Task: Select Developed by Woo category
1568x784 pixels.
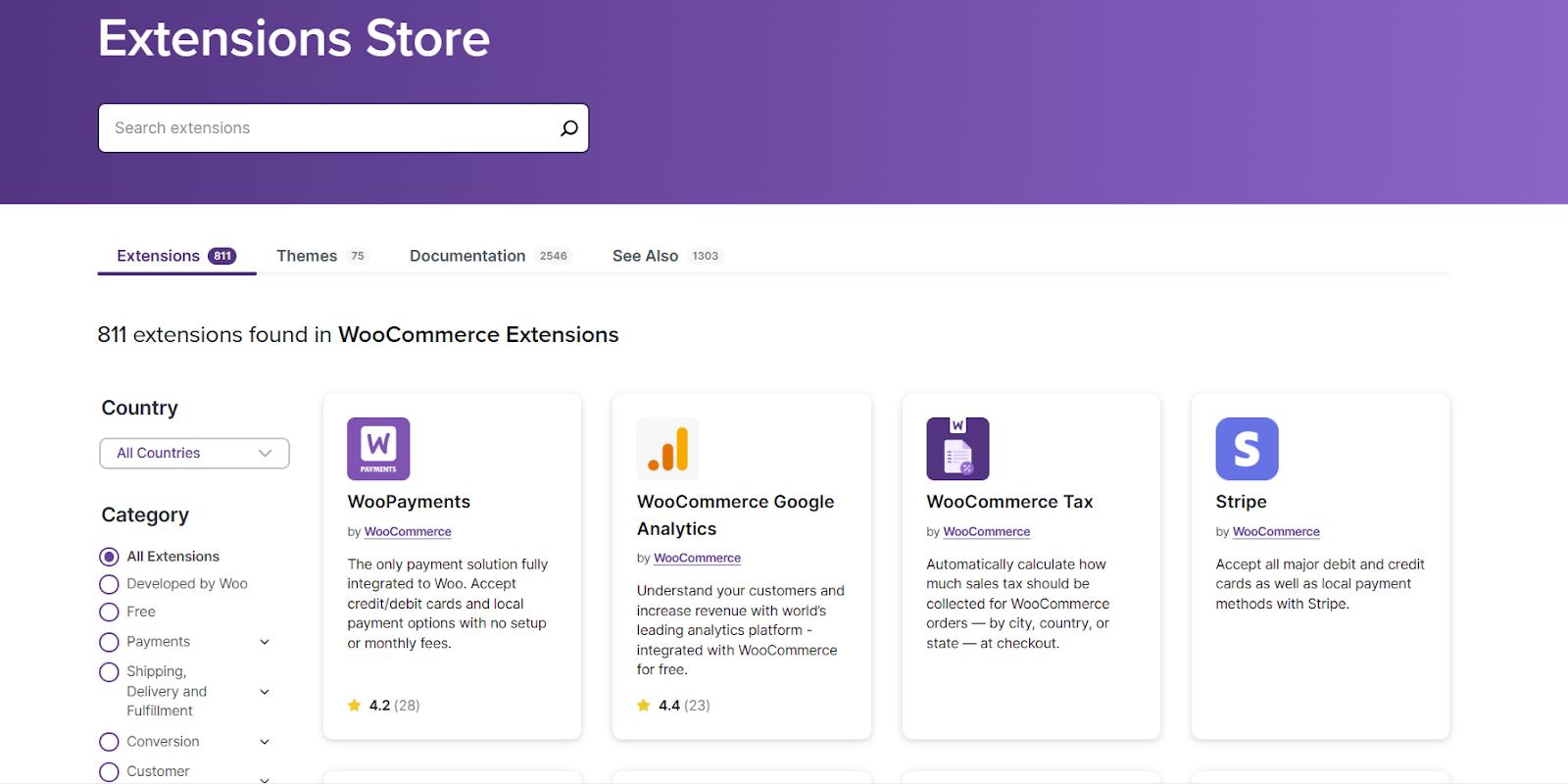Action: tap(109, 584)
